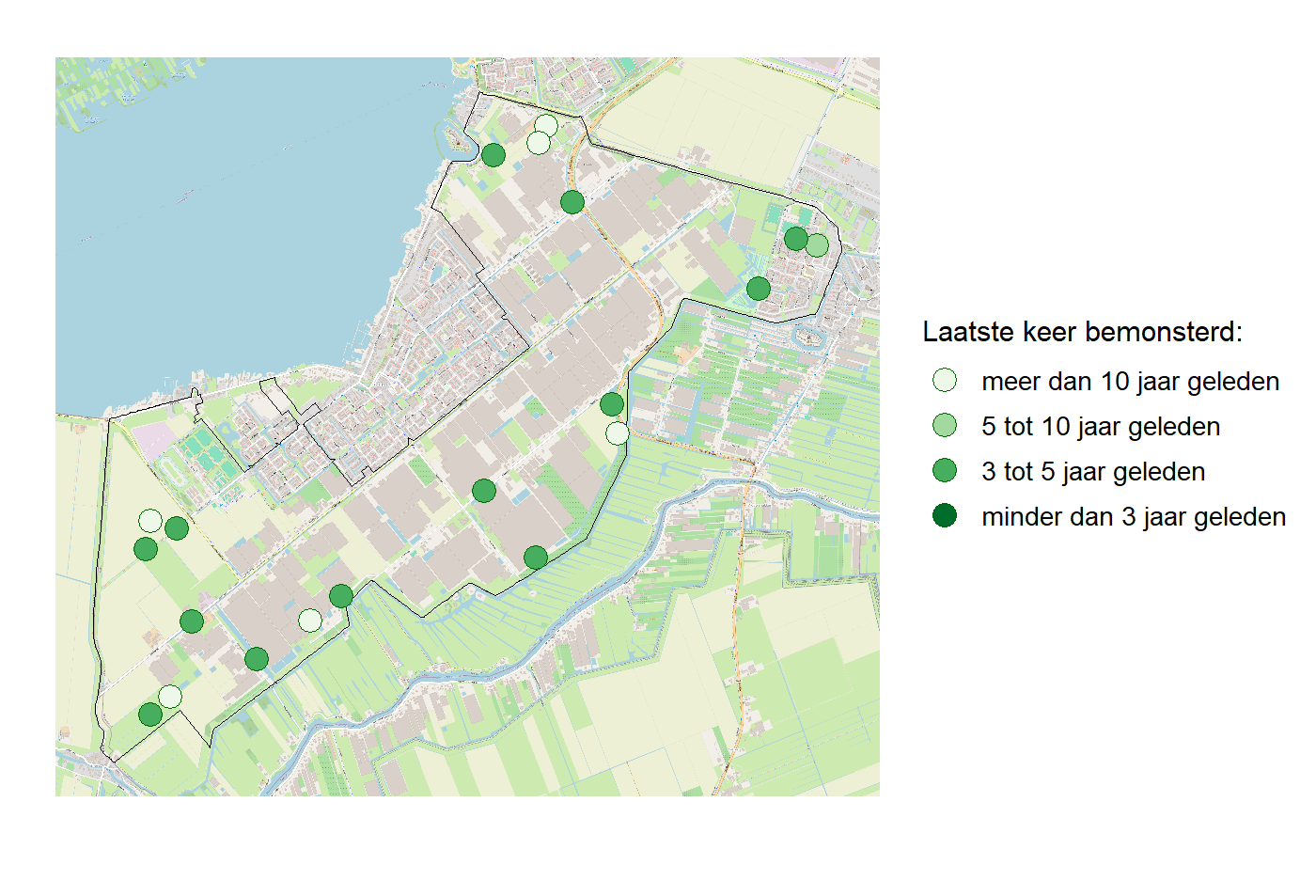Select the green sample point nearest the lake shore
Screen dimensions: 1316x896
(493, 155)
